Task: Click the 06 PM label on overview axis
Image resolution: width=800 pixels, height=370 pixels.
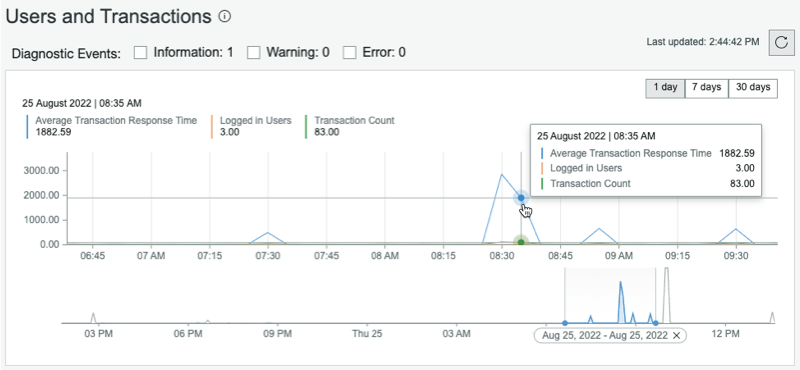Action: 188,334
